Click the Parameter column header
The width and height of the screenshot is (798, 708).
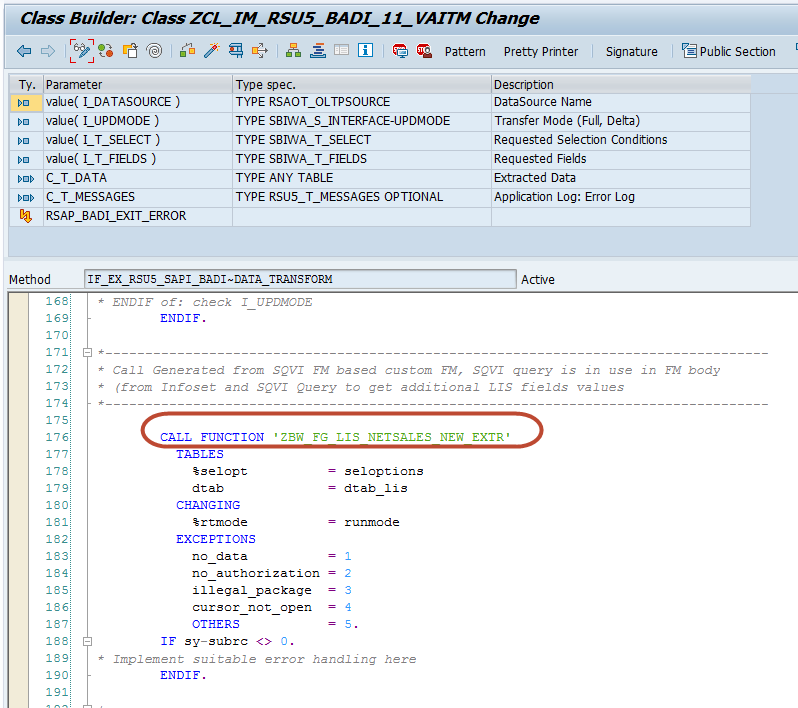click(137, 84)
